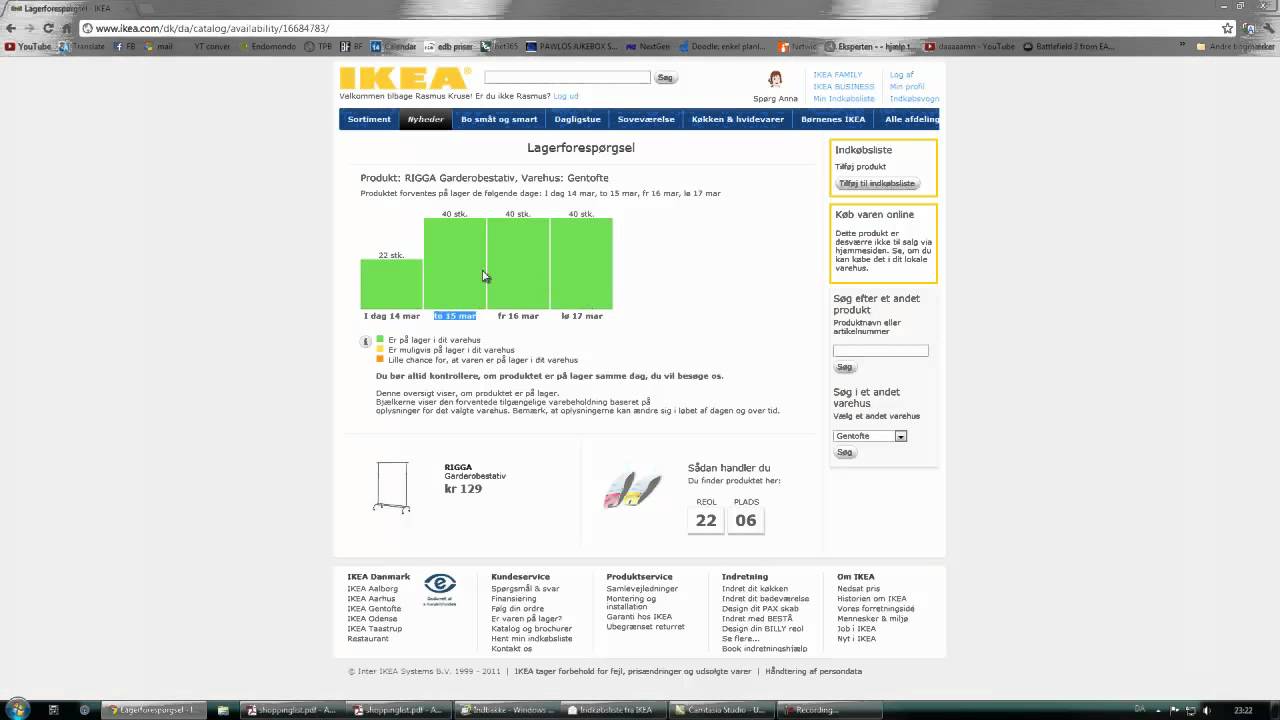Click the PLADS number 06

746,520
